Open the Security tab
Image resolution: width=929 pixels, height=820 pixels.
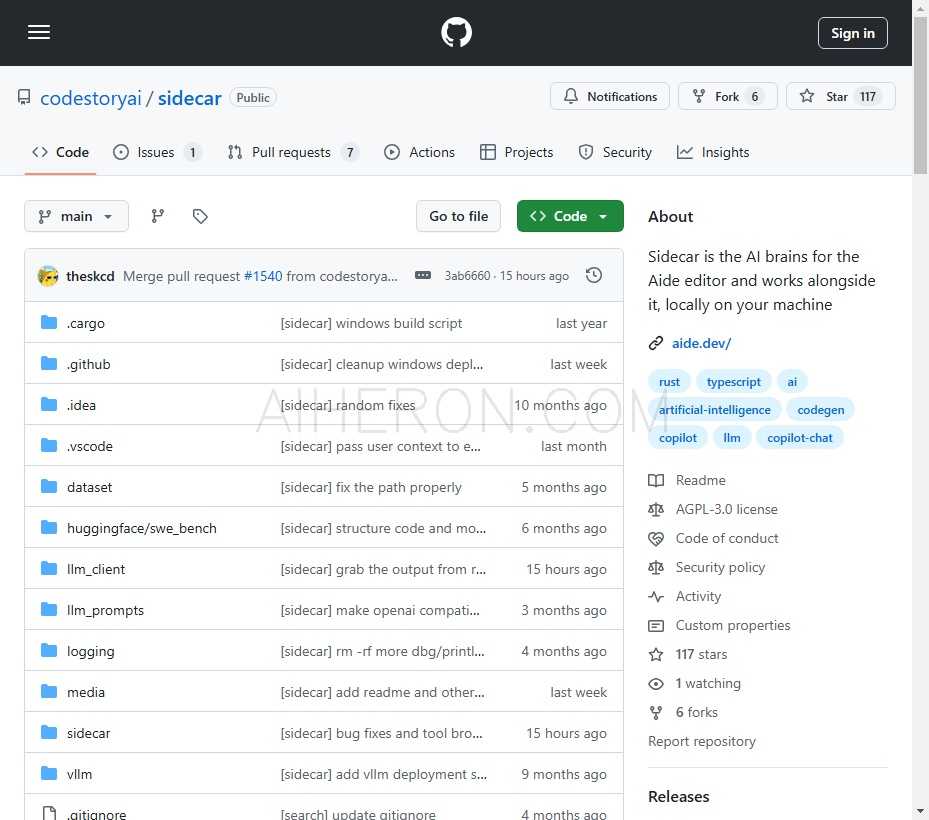(x=615, y=152)
